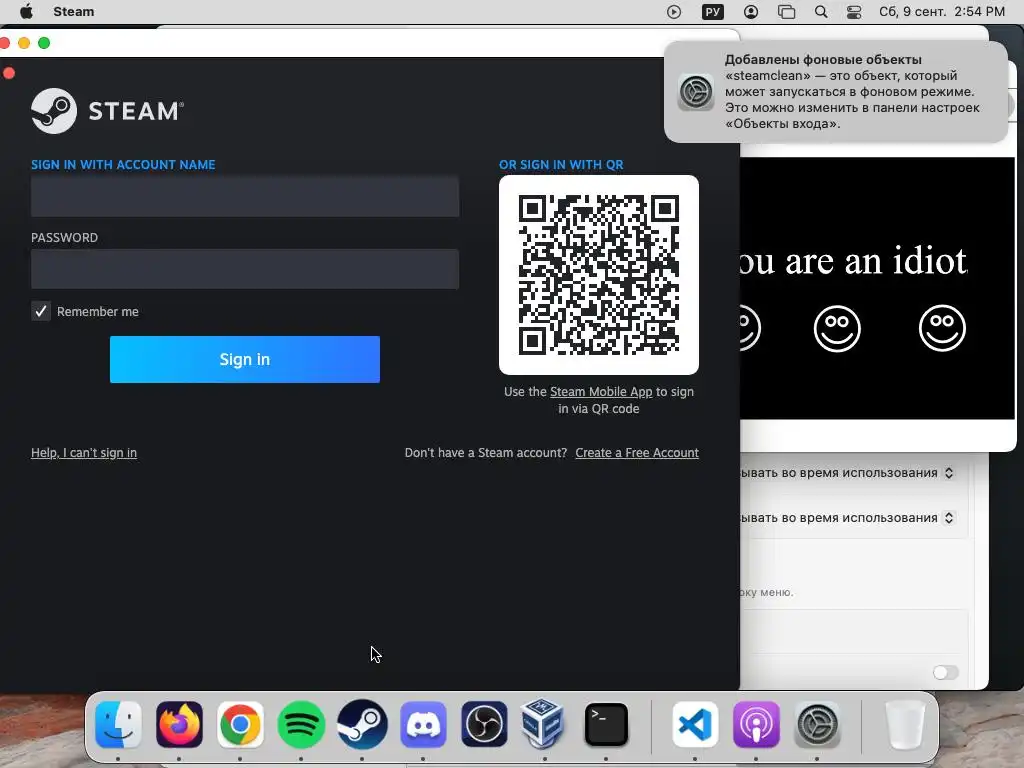Click the Steam logo in login window
This screenshot has height=768, width=1024.
[108, 111]
